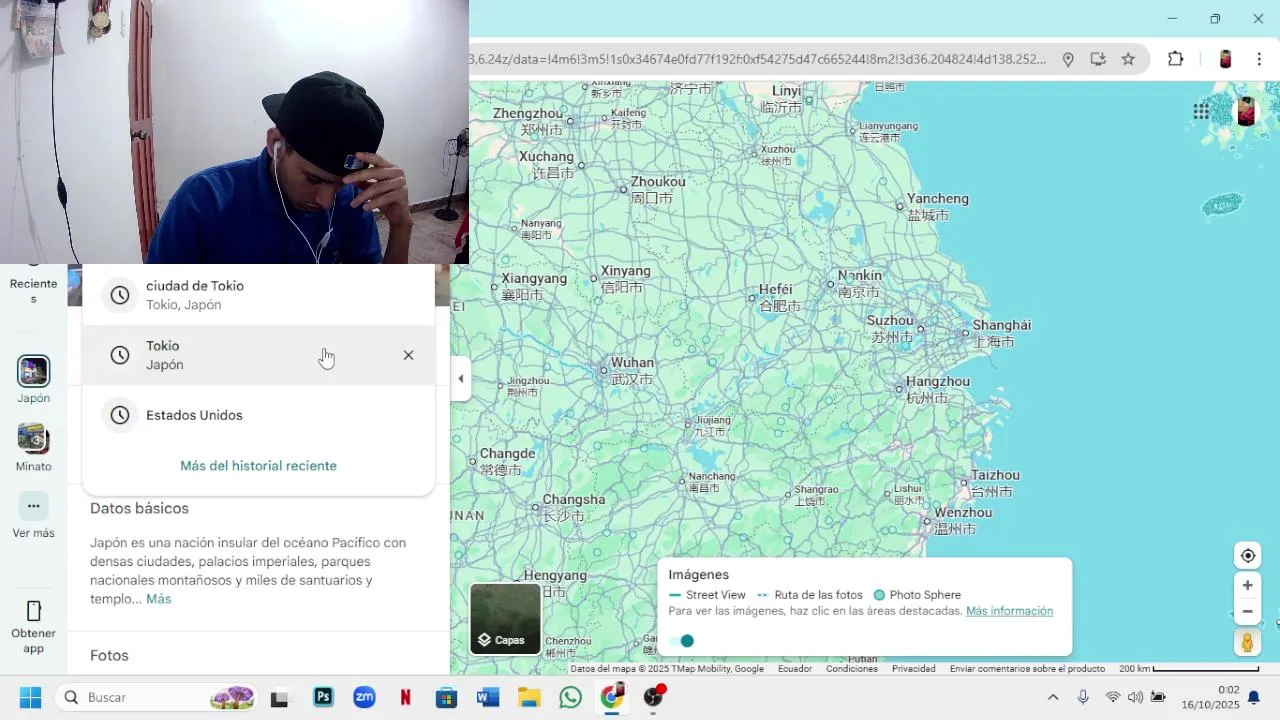Open Chrome extensions puzzle icon
The image size is (1280, 720).
pyautogui.click(x=1176, y=59)
